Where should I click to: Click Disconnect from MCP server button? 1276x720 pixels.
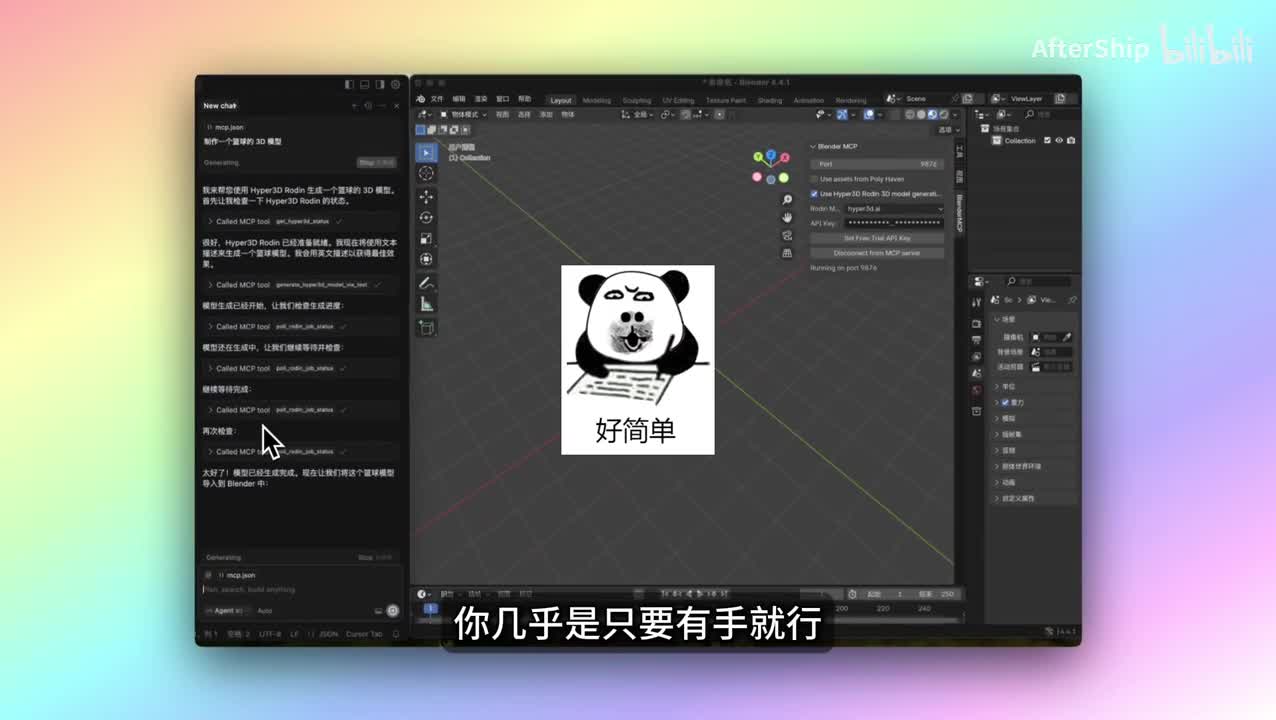(x=876, y=253)
